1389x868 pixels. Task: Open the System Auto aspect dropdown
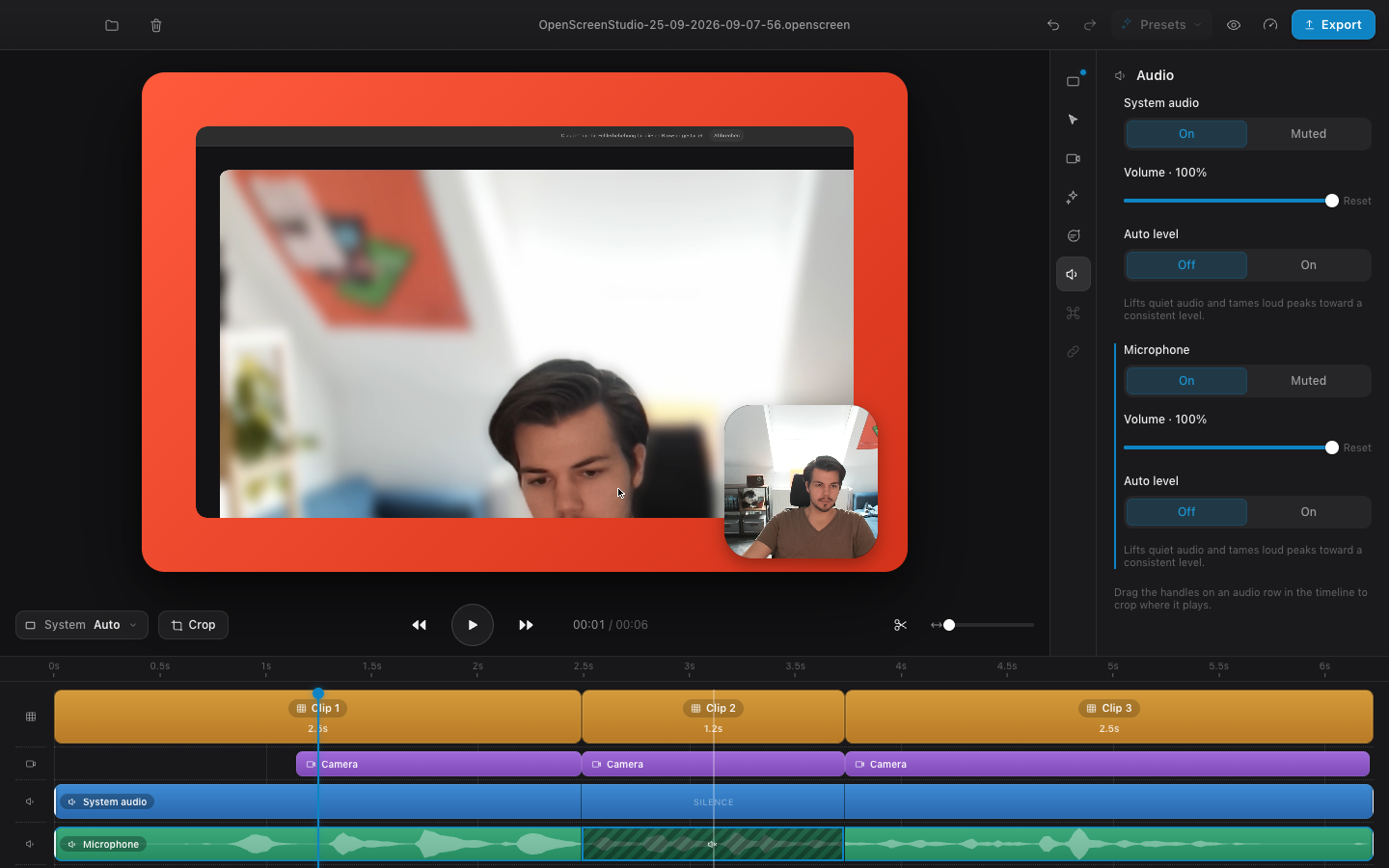[82, 625]
